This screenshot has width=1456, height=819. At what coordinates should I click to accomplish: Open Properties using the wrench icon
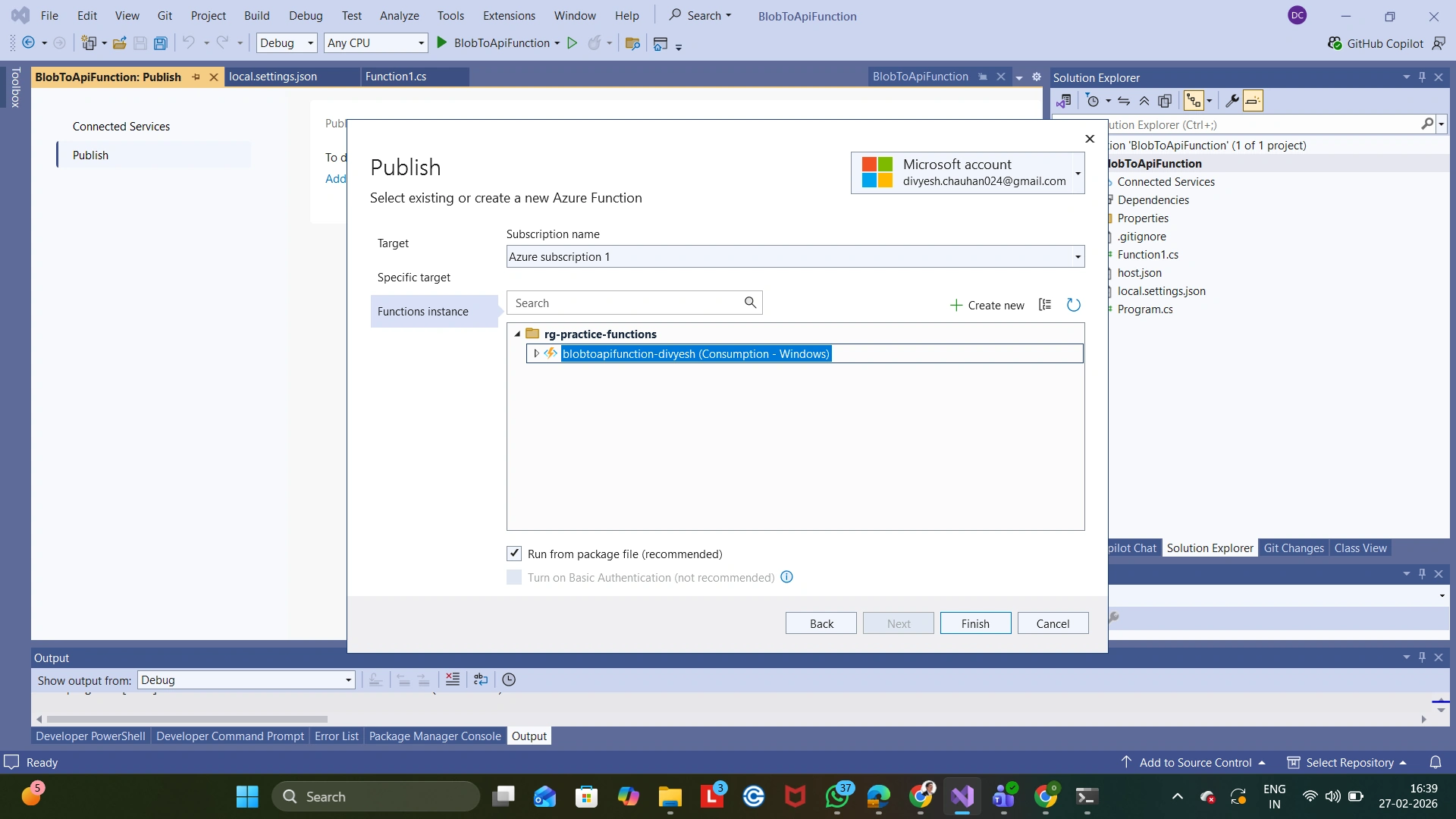(1232, 101)
